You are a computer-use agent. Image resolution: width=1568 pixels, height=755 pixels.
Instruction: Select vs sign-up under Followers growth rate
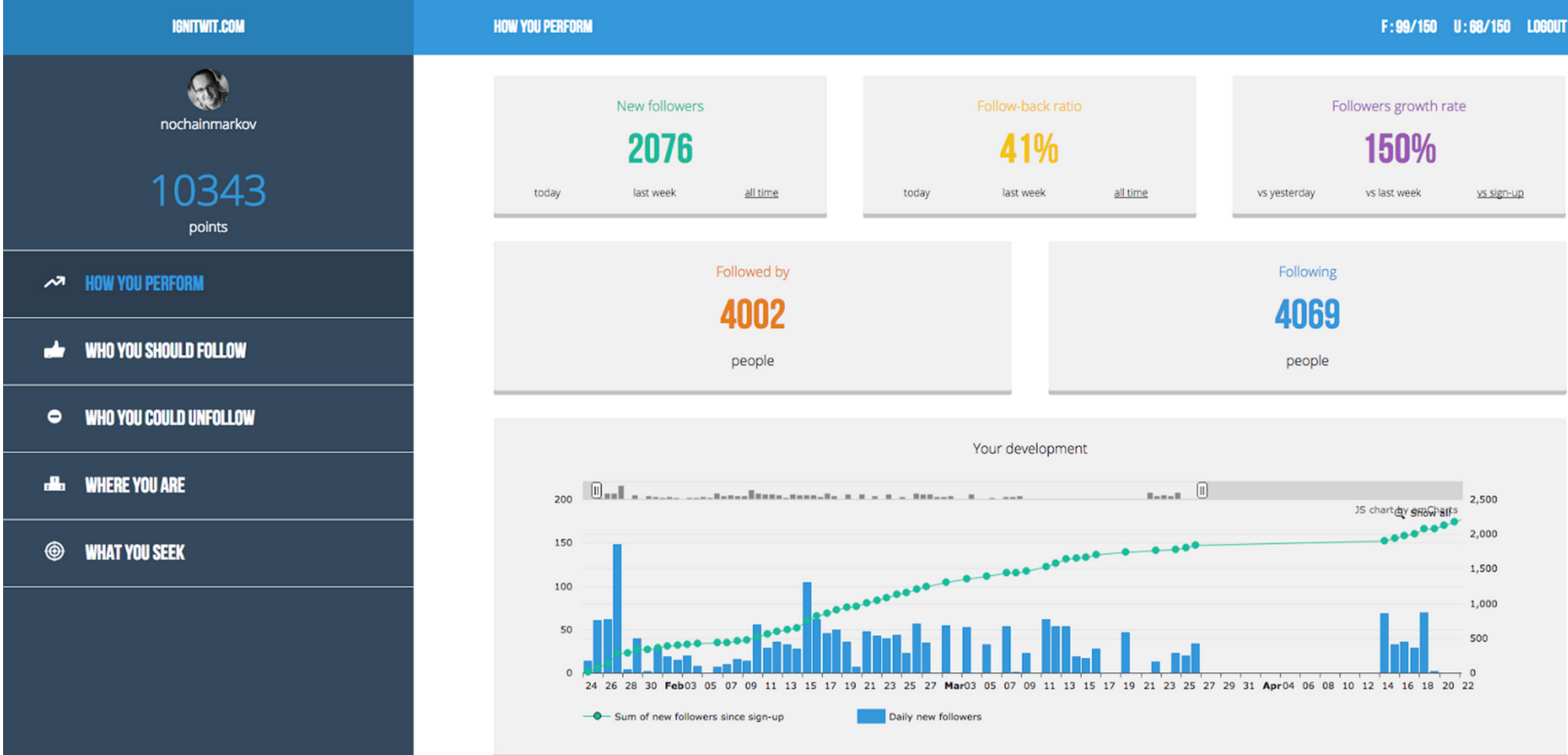(x=1500, y=193)
